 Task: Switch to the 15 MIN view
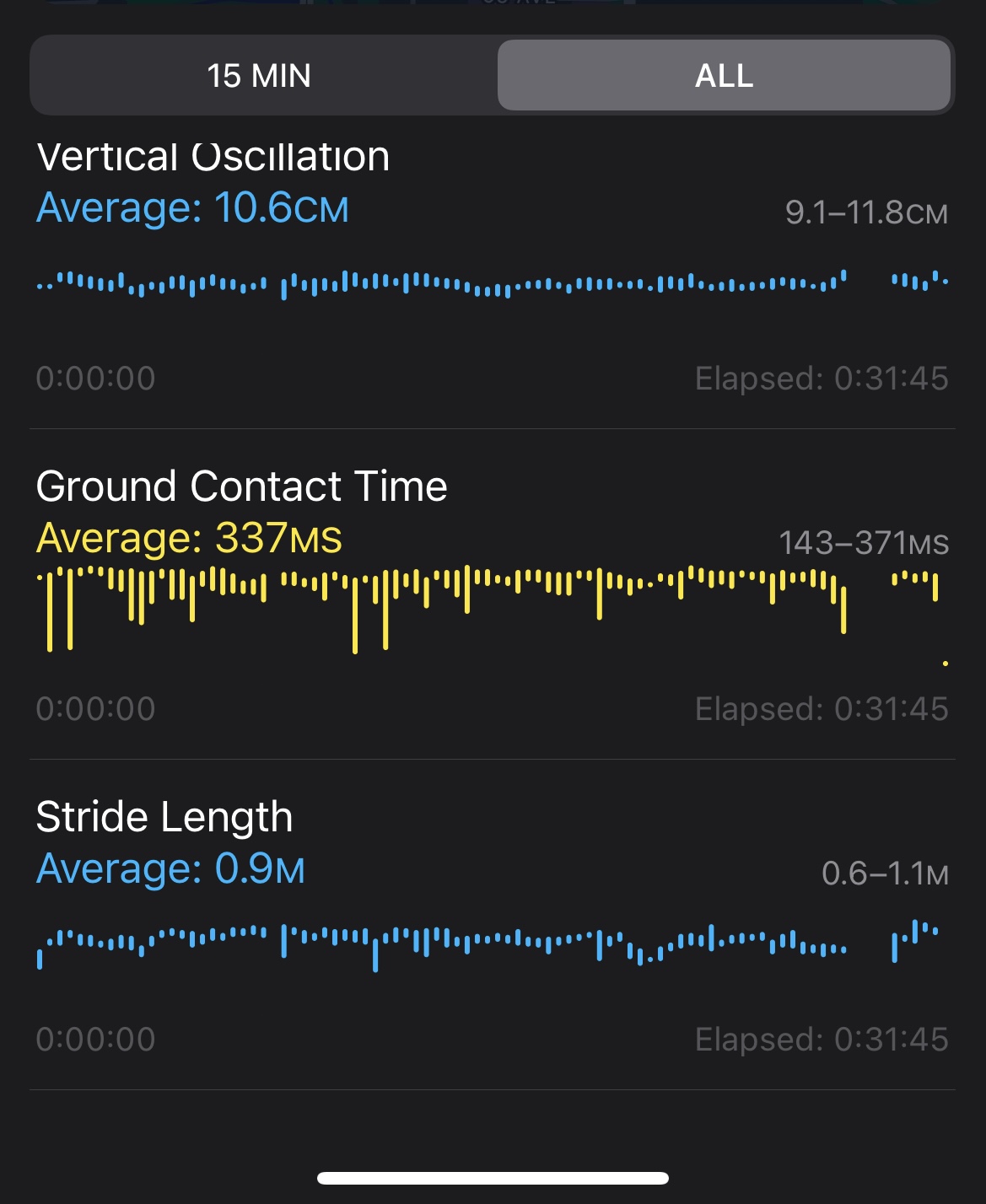click(x=259, y=76)
